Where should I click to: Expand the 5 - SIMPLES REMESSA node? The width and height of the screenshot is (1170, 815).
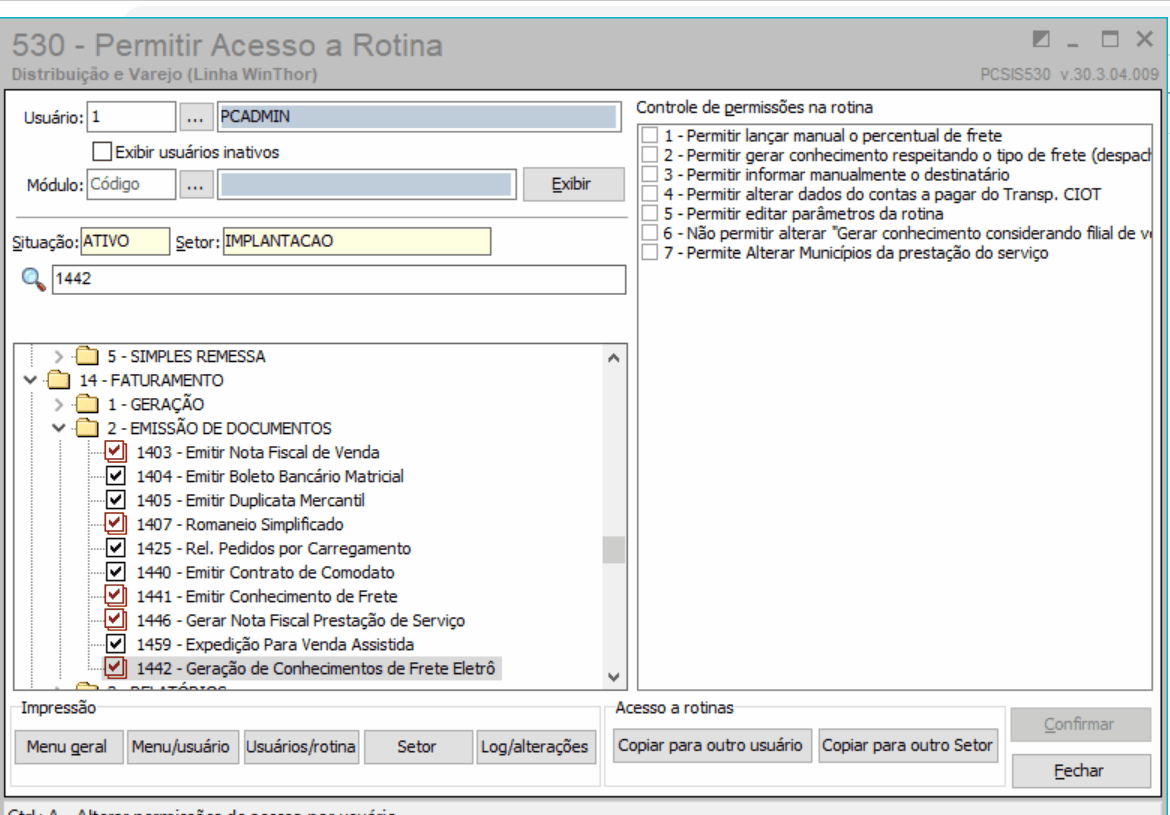pyautogui.click(x=59, y=356)
